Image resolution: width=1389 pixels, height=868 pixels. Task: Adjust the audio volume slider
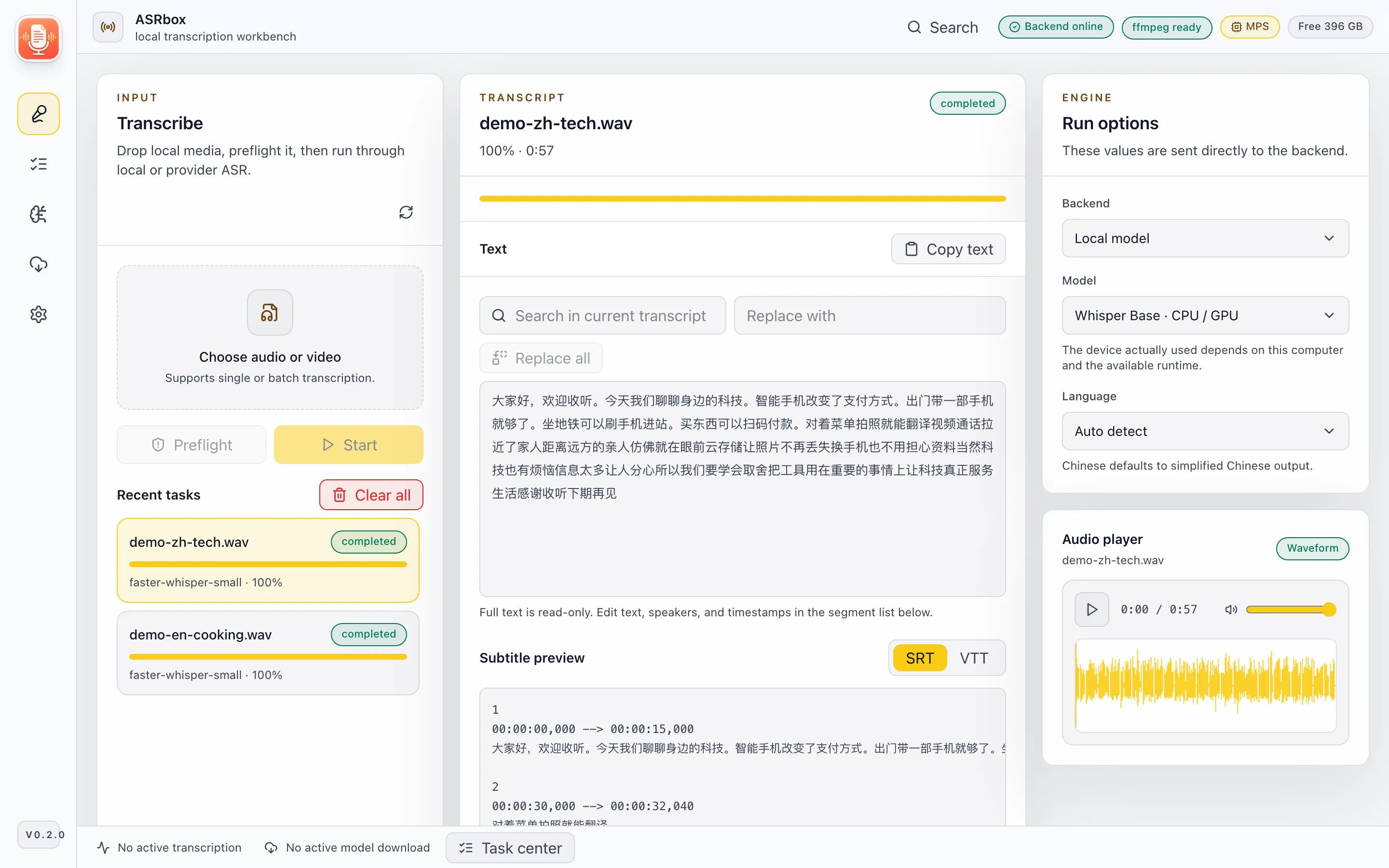tap(1291, 609)
